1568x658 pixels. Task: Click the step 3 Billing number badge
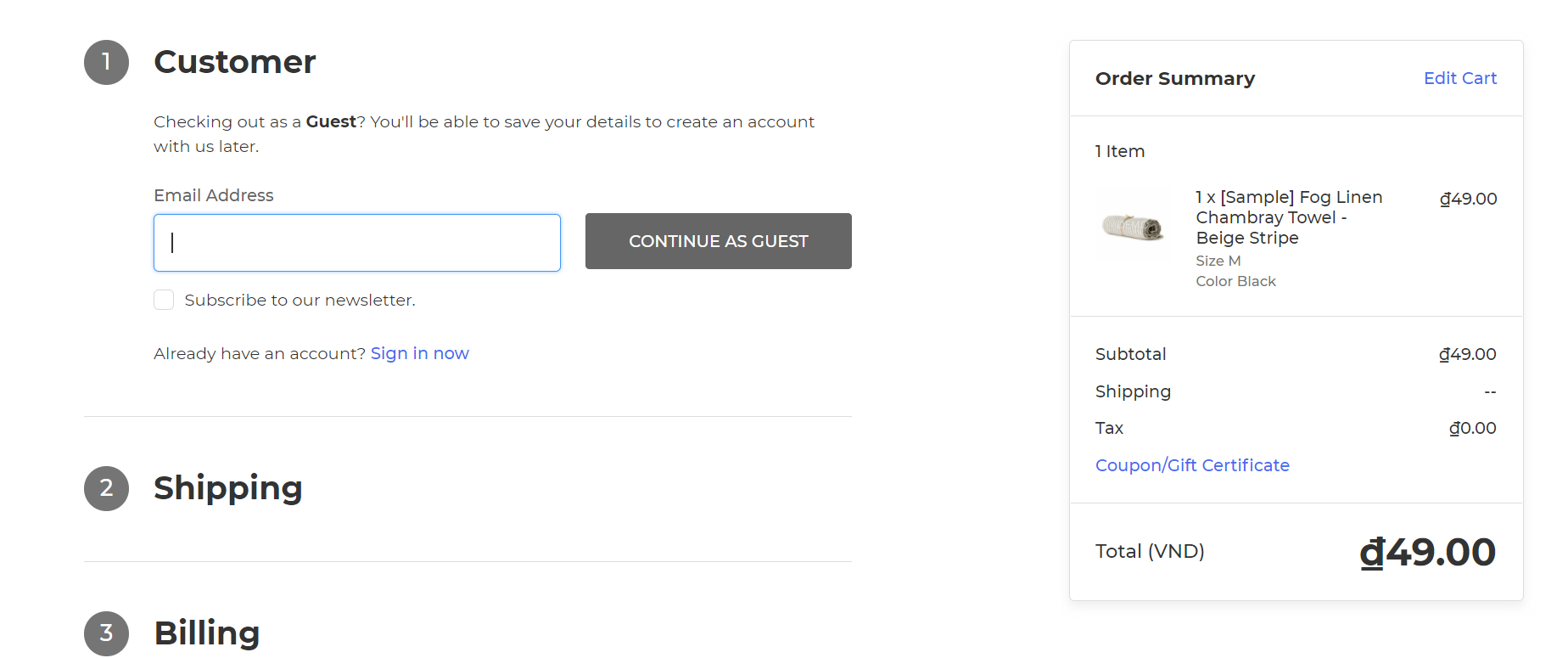tap(106, 633)
